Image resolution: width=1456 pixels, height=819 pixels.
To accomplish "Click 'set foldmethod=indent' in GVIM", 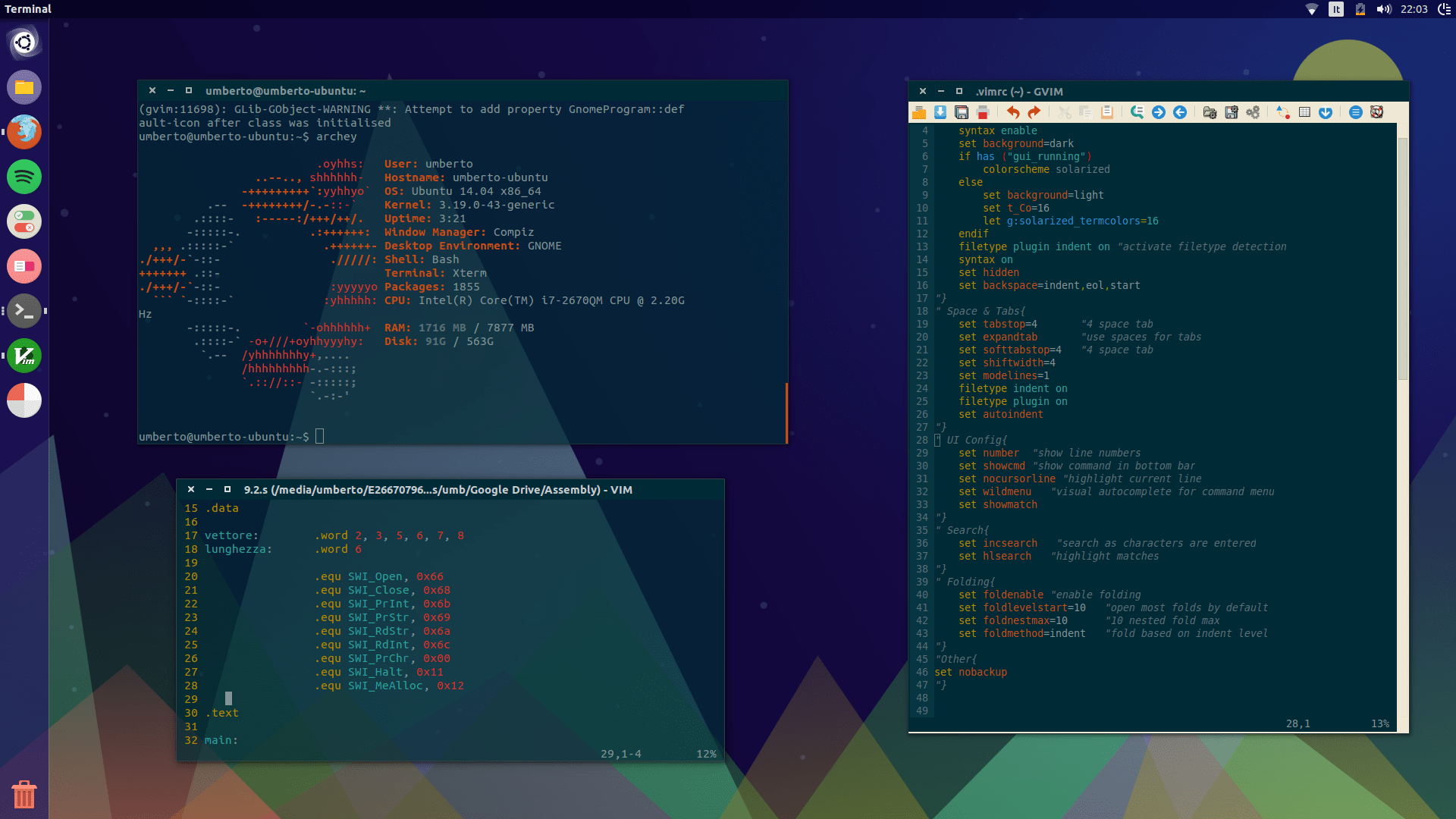I will pyautogui.click(x=1022, y=633).
